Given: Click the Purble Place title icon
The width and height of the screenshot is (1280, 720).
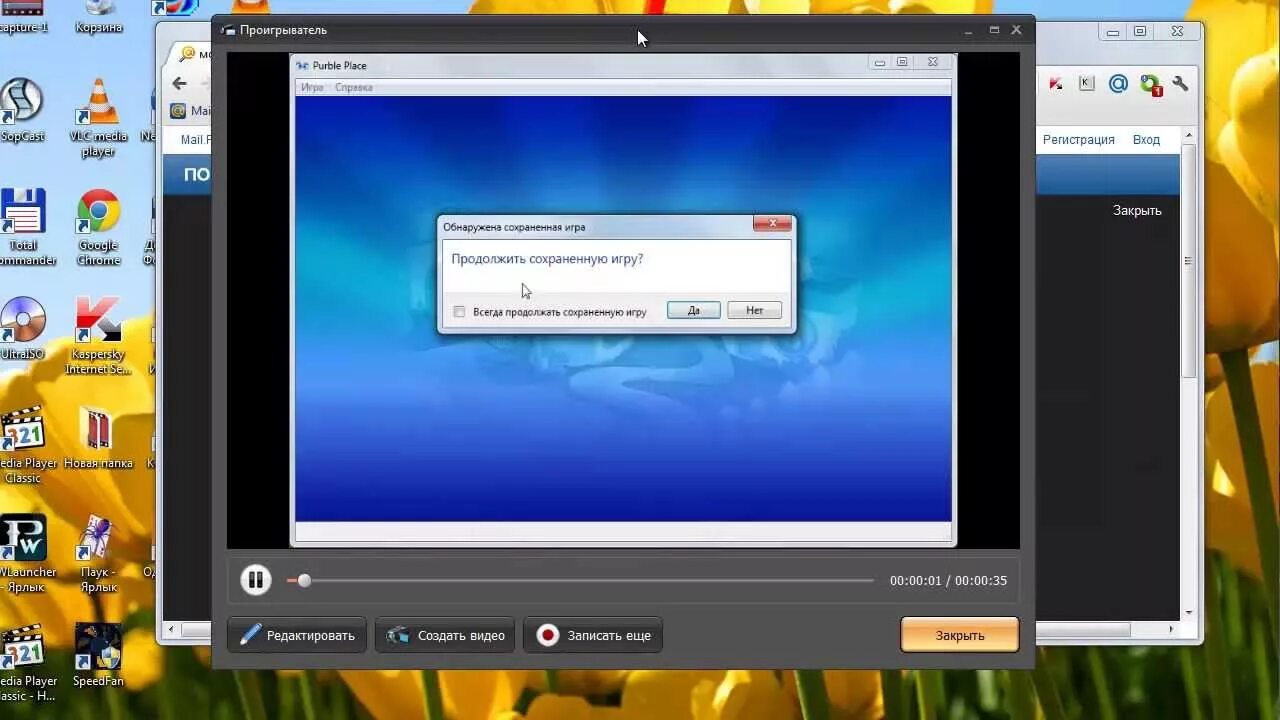Looking at the screenshot, I should [x=303, y=66].
